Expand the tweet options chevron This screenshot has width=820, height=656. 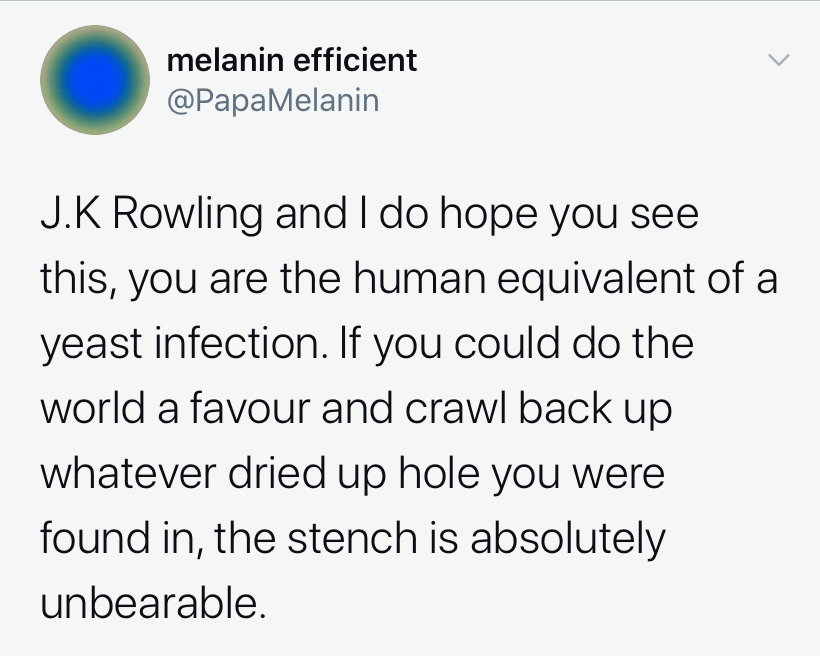778,62
